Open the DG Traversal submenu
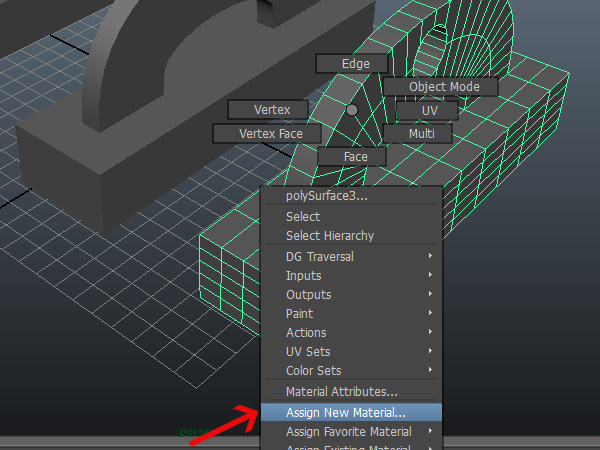Viewport: 600px width, 450px height. pos(351,256)
